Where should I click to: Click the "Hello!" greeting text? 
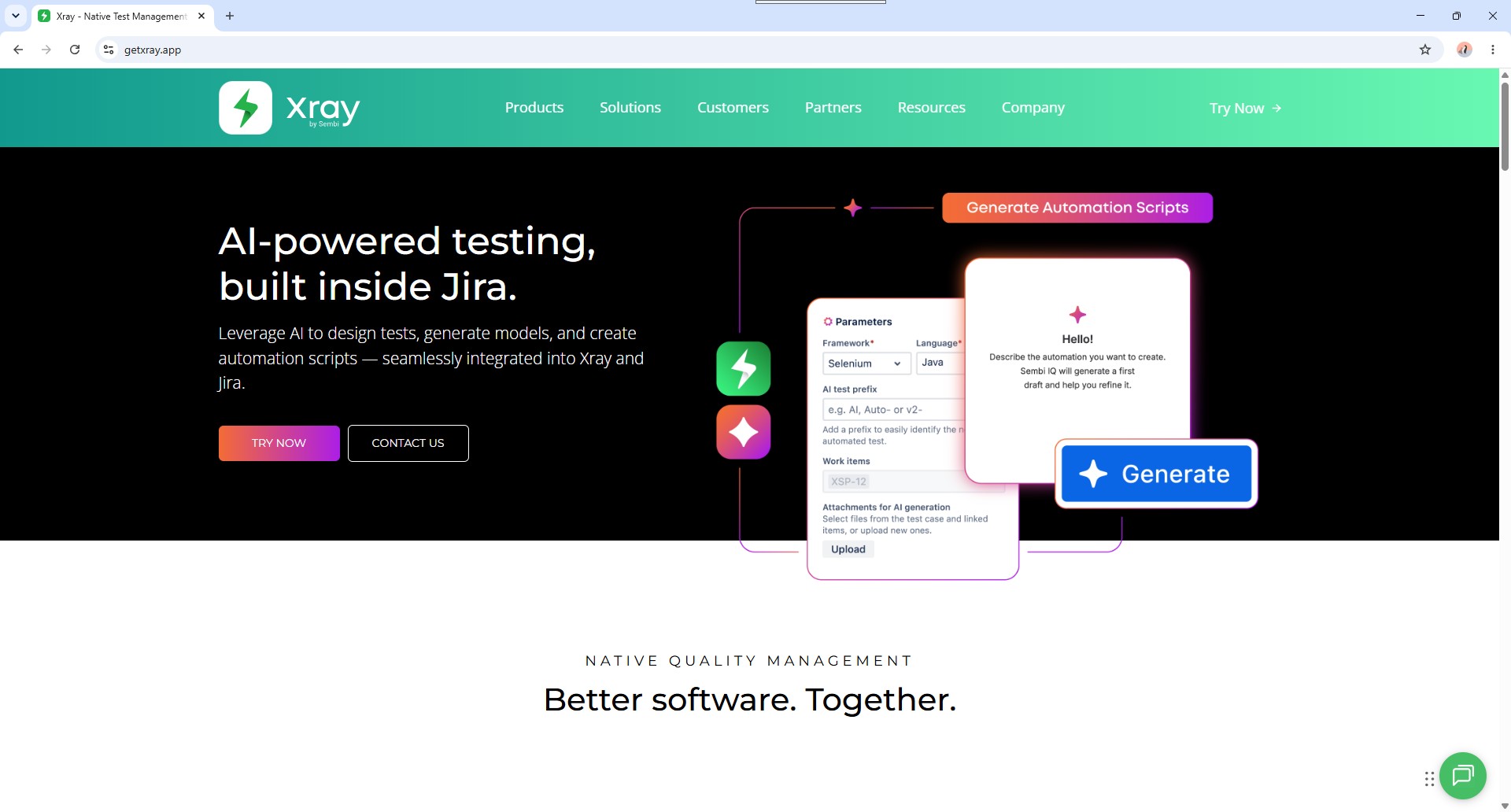1077,339
